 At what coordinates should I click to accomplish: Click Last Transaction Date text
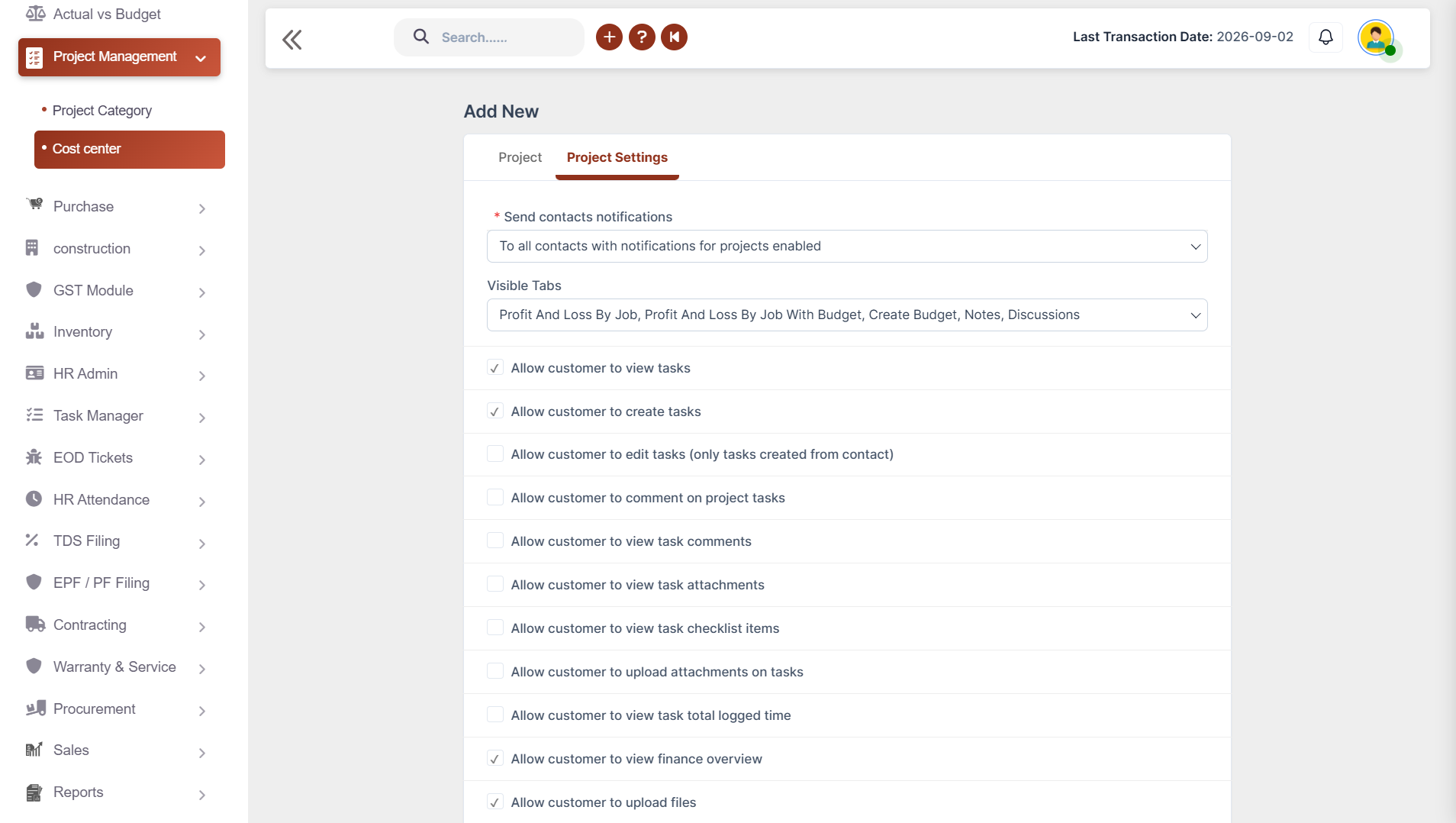1183,37
